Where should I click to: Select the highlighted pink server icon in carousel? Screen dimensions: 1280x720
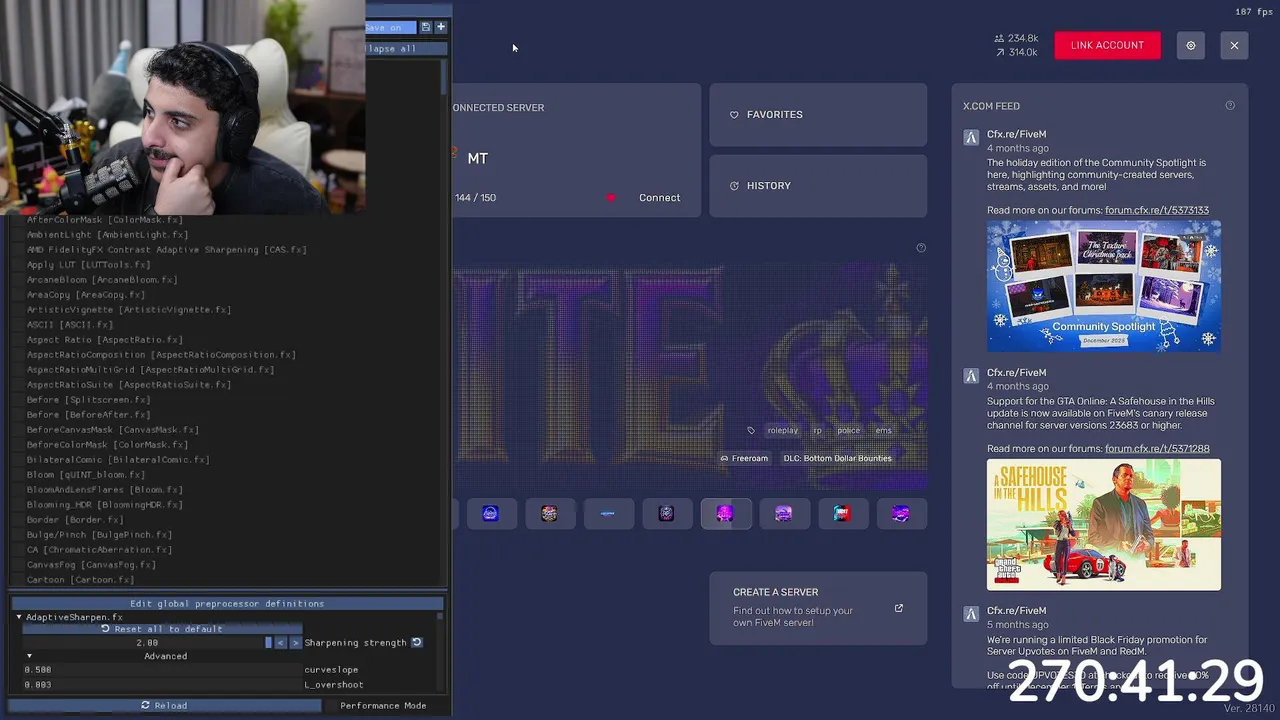(725, 513)
